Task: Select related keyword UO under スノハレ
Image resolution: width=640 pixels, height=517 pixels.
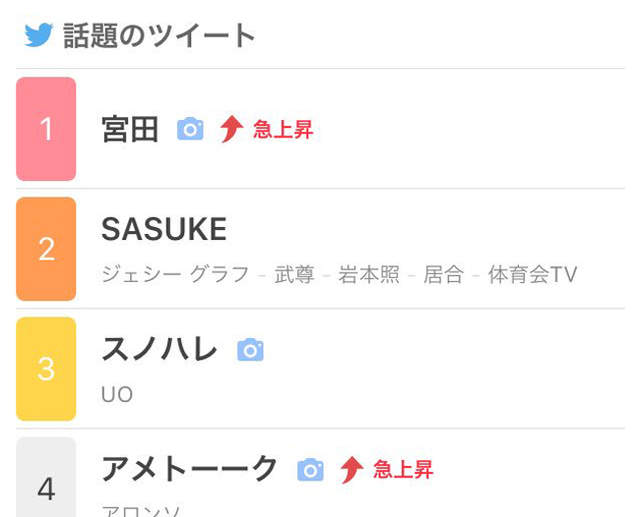Action: point(117,394)
